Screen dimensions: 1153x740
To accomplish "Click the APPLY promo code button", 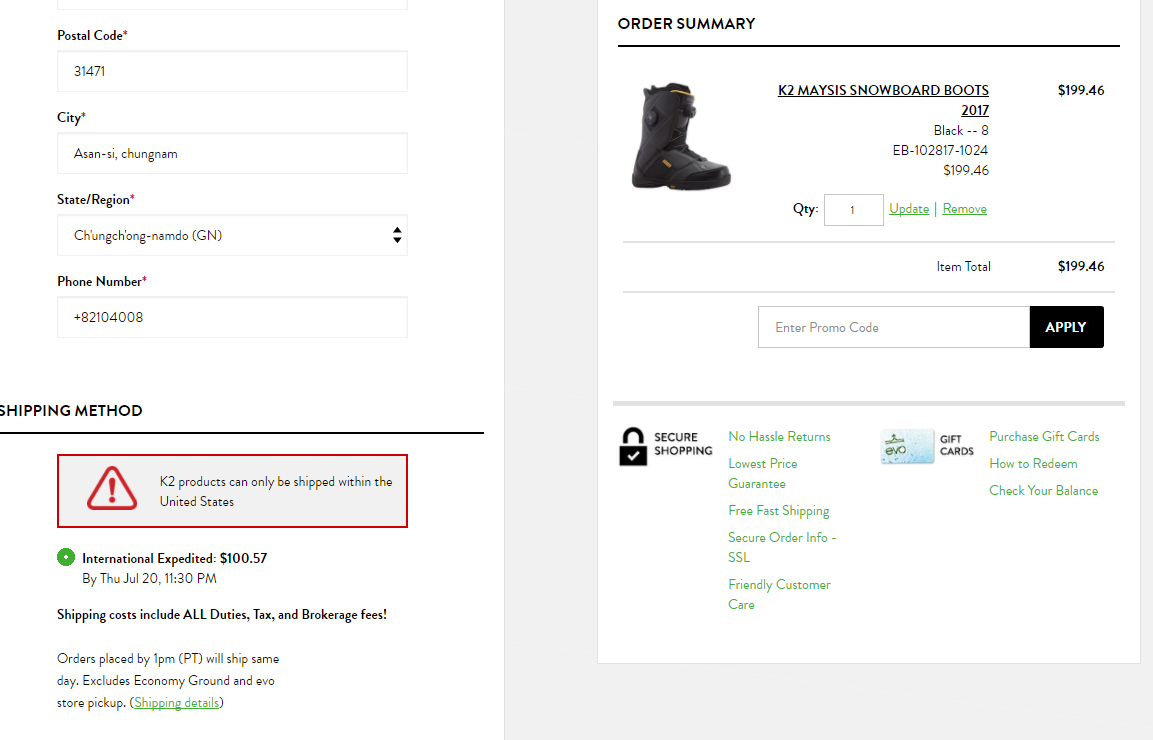I will pos(1066,327).
